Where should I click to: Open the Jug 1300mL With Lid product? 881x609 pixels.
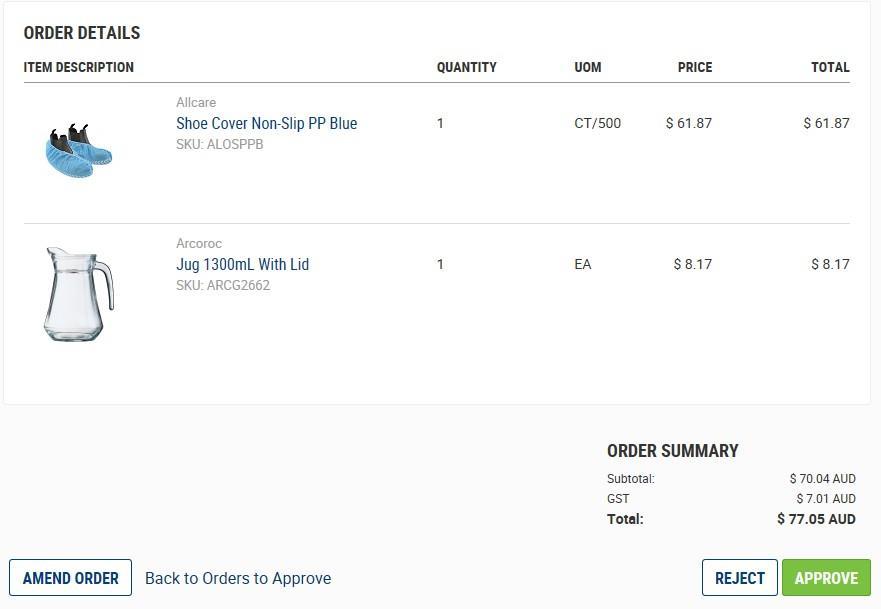(242, 264)
